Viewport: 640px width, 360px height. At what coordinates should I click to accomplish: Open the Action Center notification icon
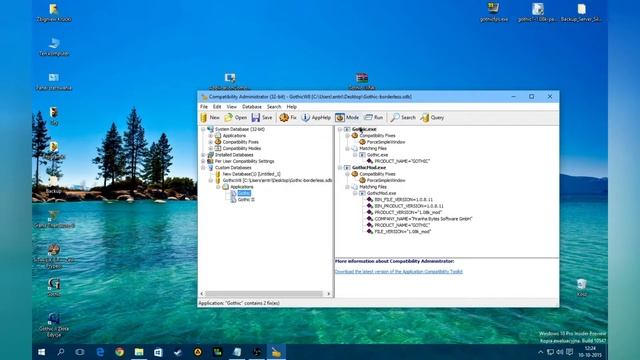(x=570, y=352)
